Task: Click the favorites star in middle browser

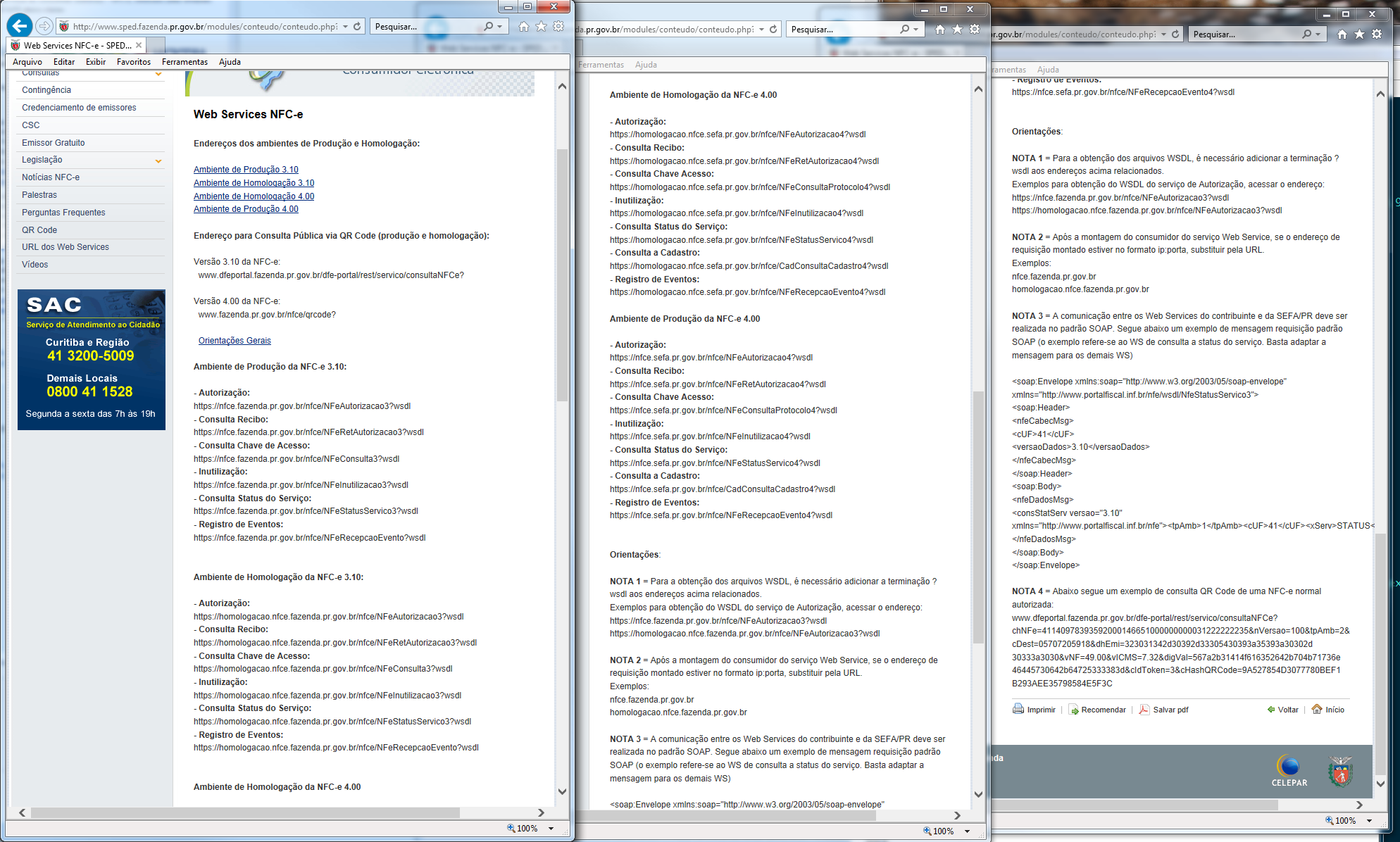Action: (x=957, y=29)
